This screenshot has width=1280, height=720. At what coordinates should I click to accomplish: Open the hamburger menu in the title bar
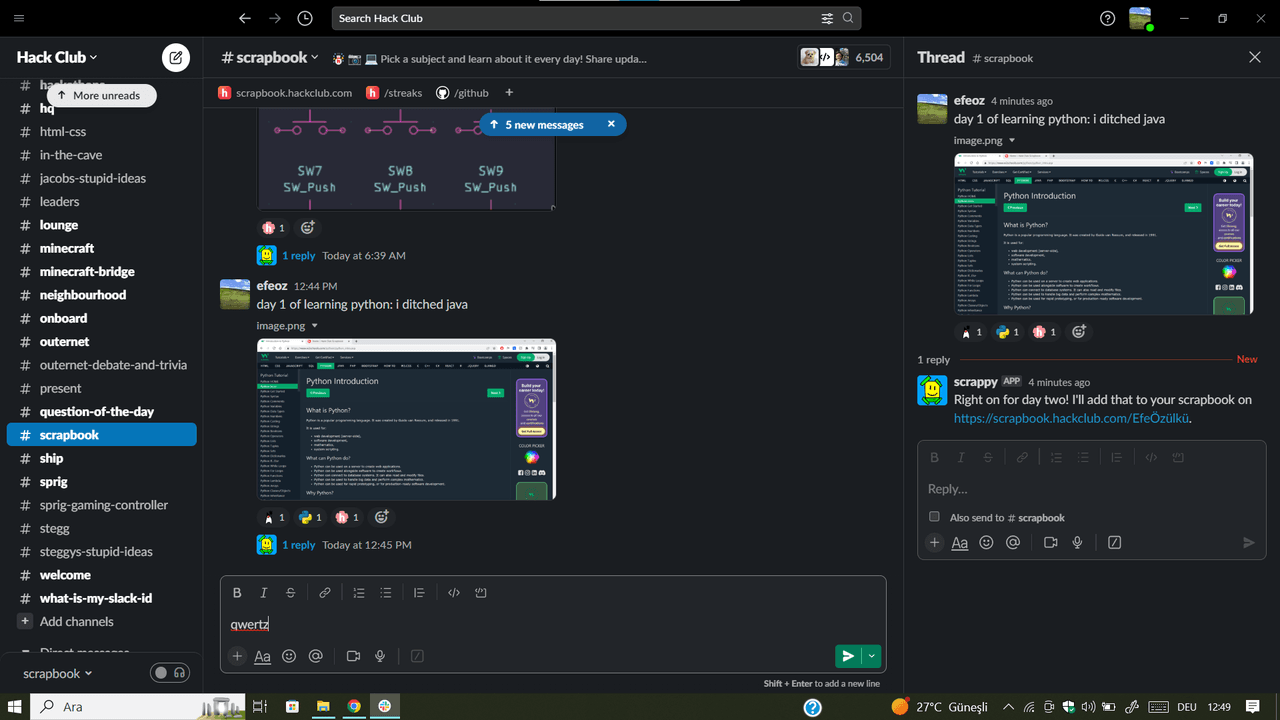pos(19,18)
